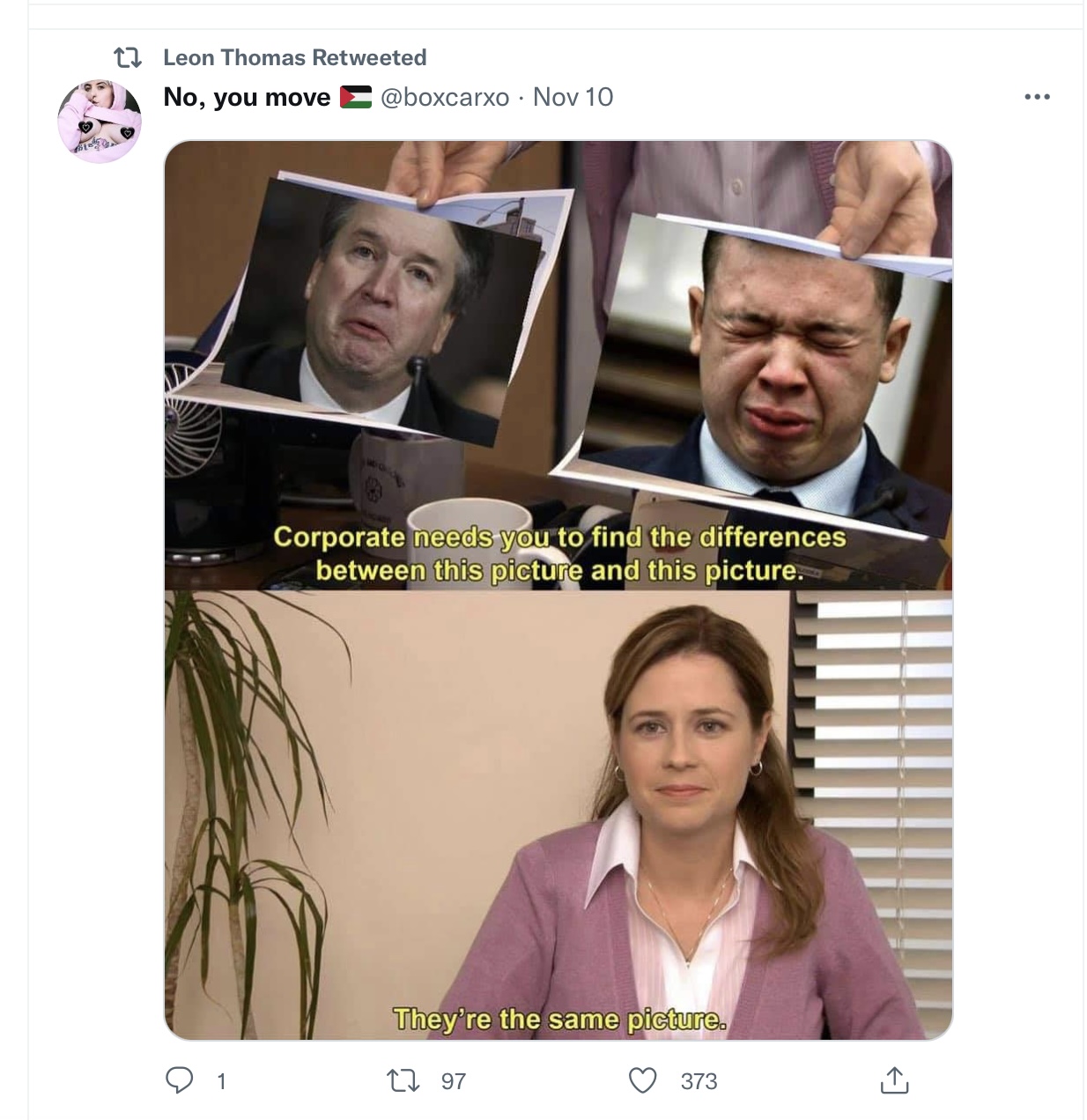The width and height of the screenshot is (1087, 1120).
Task: Open the meme's lower panel with the woman in the cardigan
Action: coord(558,815)
